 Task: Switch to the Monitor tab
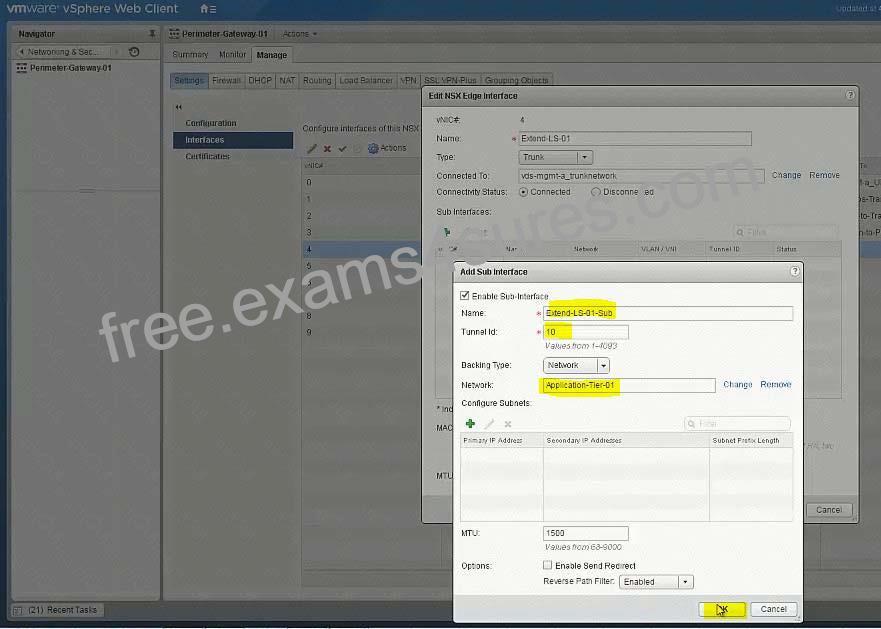coord(232,55)
